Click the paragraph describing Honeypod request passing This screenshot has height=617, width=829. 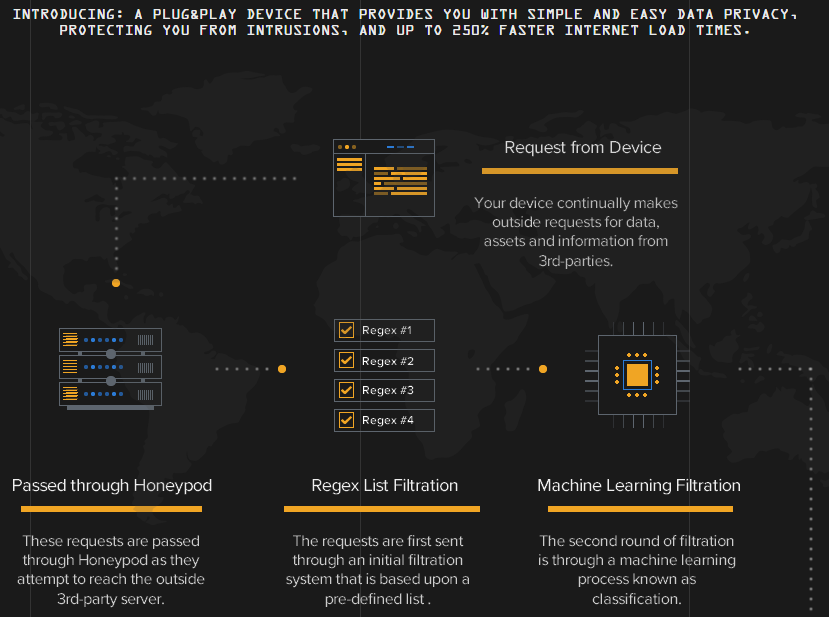point(110,570)
